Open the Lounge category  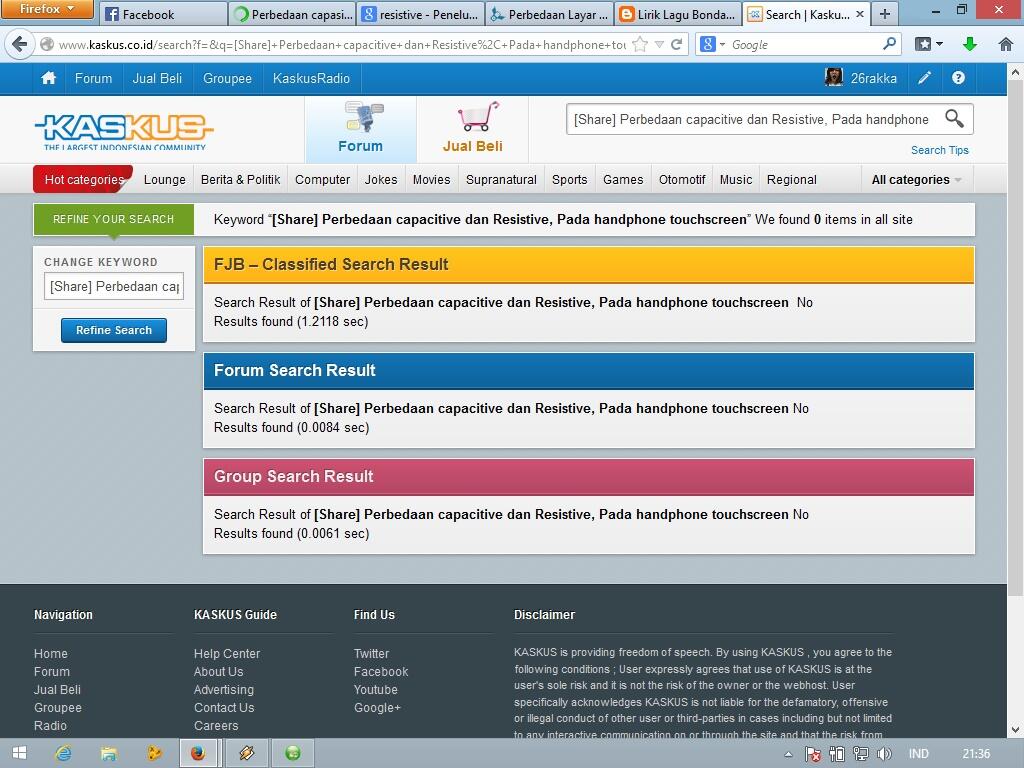pos(165,180)
